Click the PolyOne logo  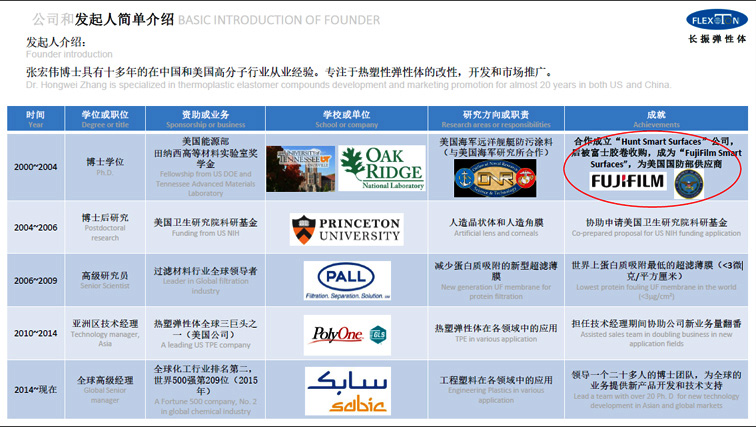pos(336,332)
